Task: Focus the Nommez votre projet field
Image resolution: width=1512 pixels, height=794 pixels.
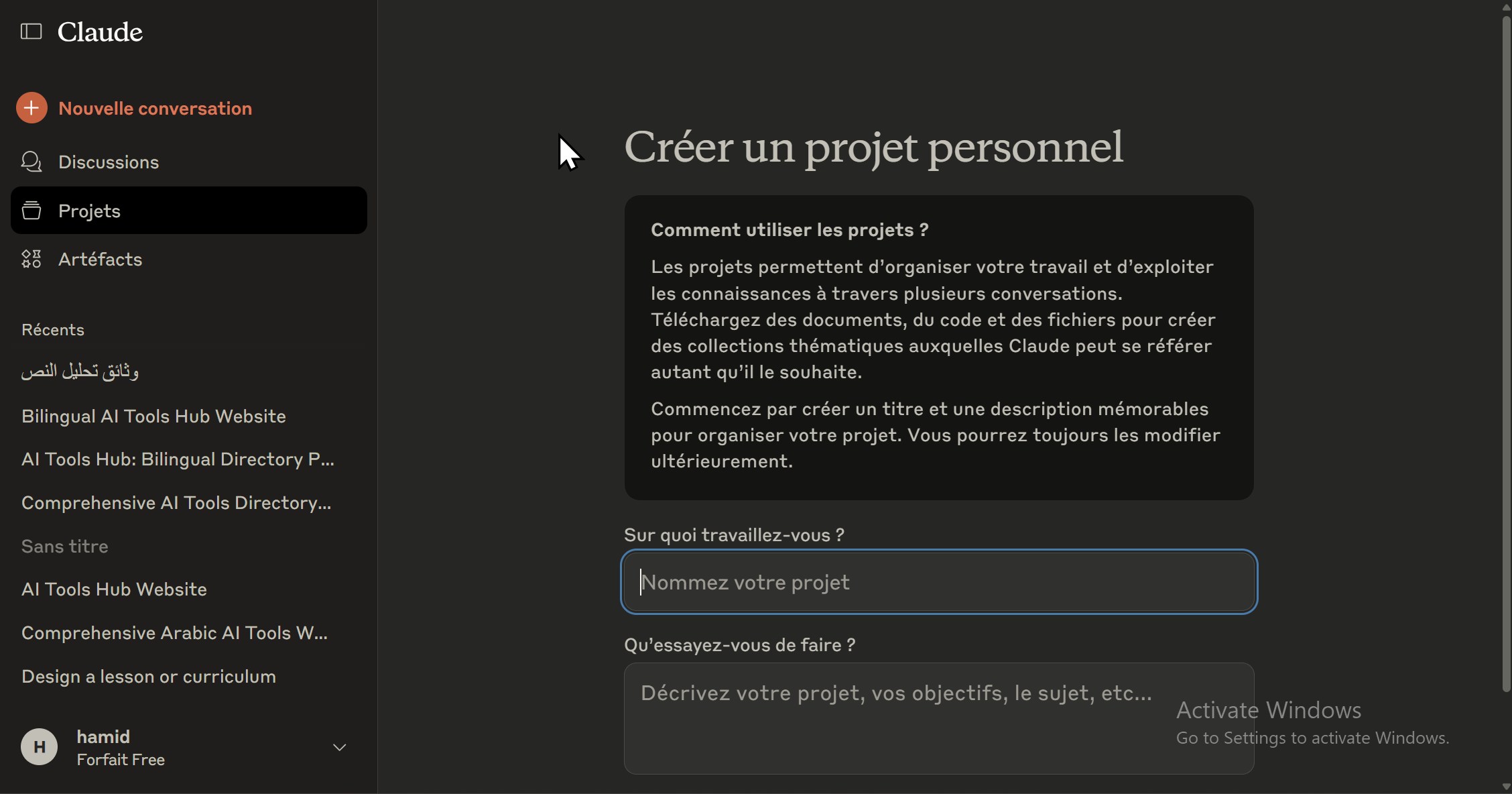Action: coord(938,582)
